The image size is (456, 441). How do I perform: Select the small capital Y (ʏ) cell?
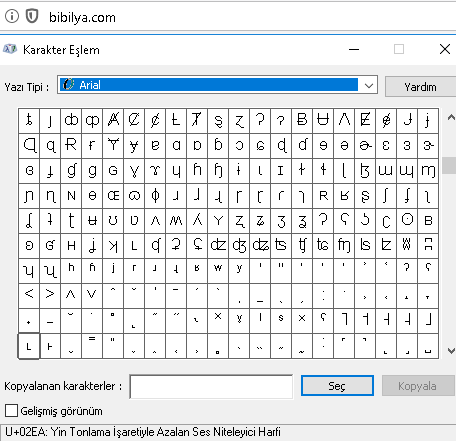218,221
